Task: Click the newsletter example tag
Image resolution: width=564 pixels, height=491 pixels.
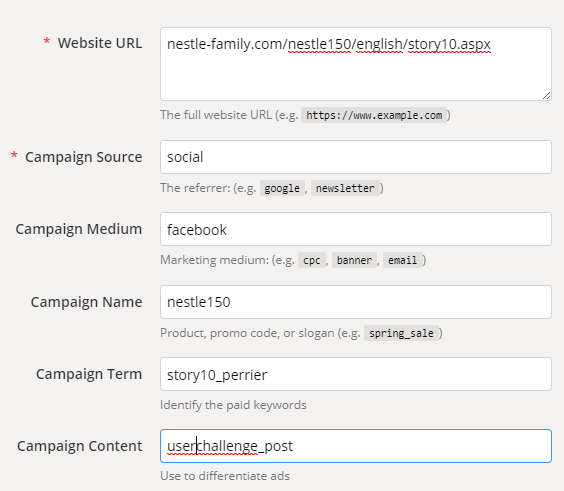Action: pyautogui.click(x=345, y=188)
